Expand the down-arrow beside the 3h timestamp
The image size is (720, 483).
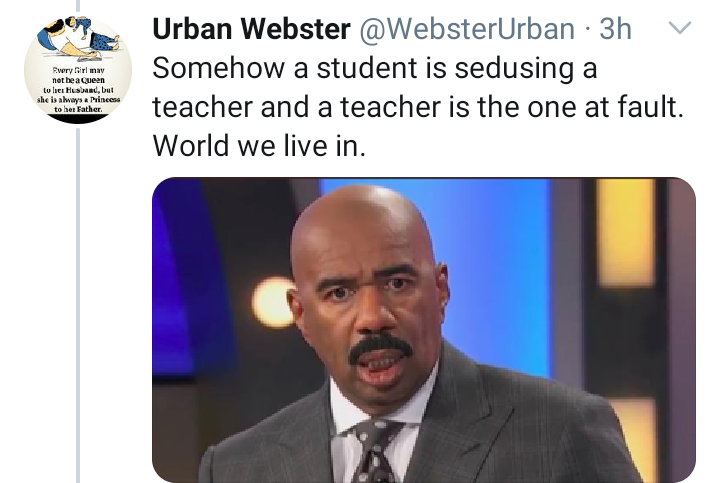[680, 28]
